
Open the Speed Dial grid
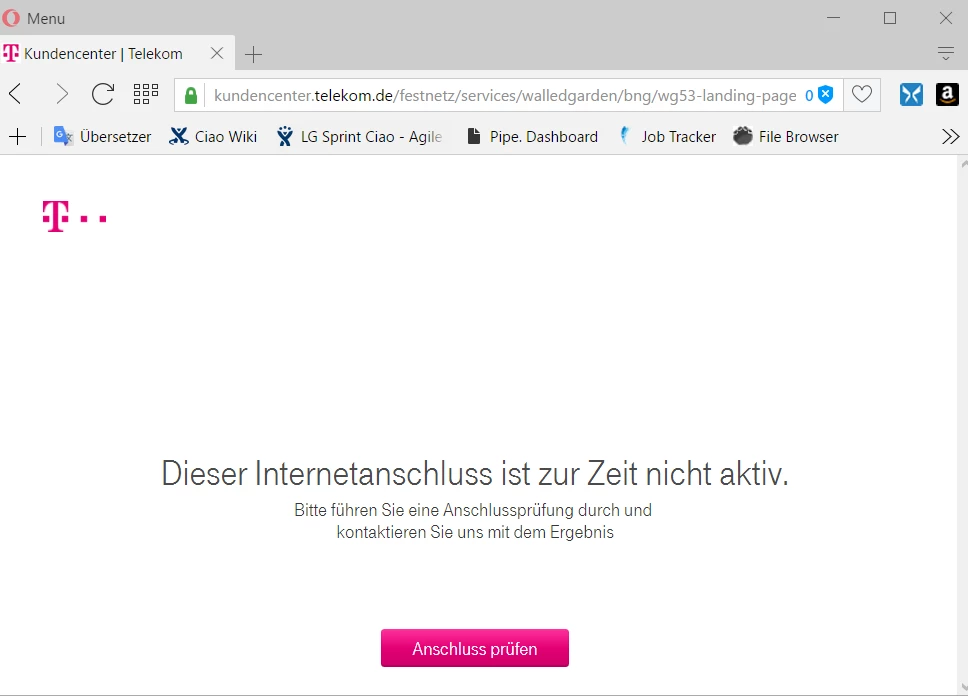[x=146, y=94]
